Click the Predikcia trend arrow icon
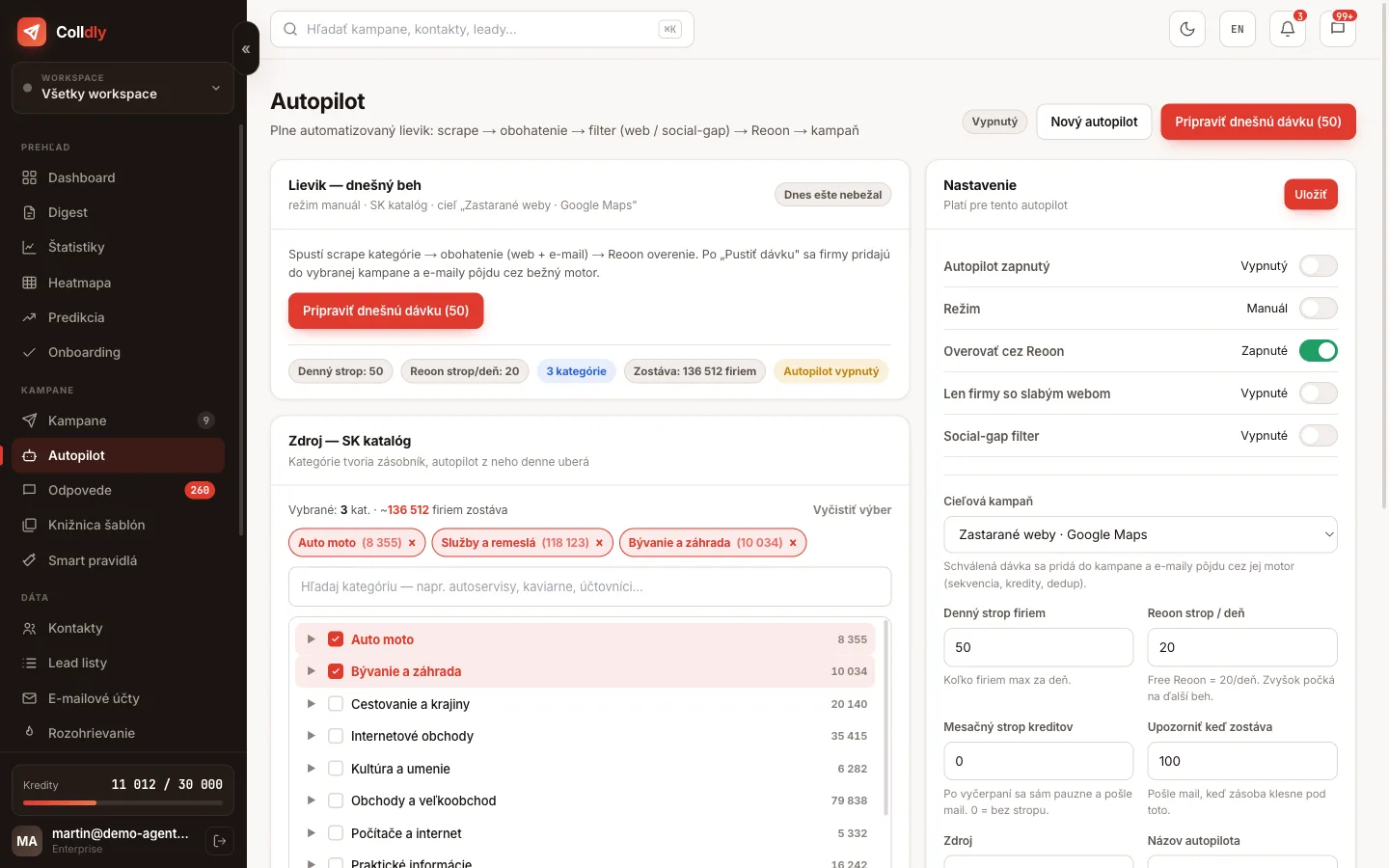This screenshot has width=1389, height=868. [30, 317]
